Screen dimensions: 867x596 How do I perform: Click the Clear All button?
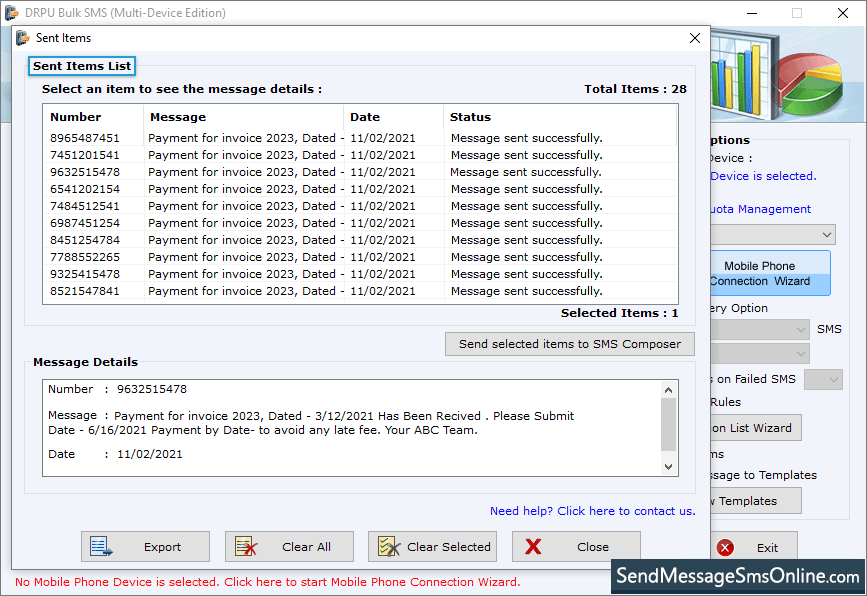click(289, 547)
